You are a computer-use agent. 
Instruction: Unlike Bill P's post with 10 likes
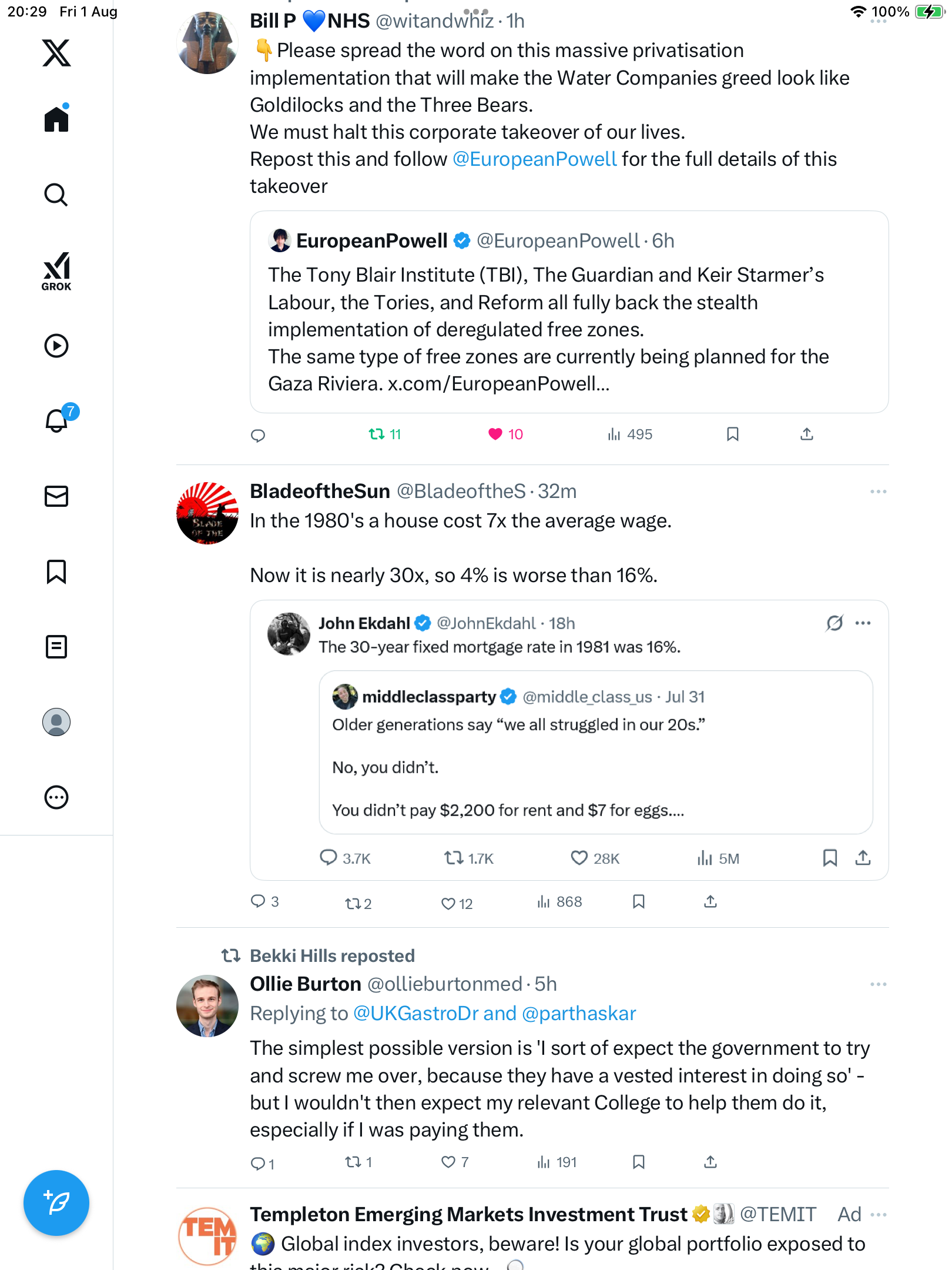(x=495, y=435)
